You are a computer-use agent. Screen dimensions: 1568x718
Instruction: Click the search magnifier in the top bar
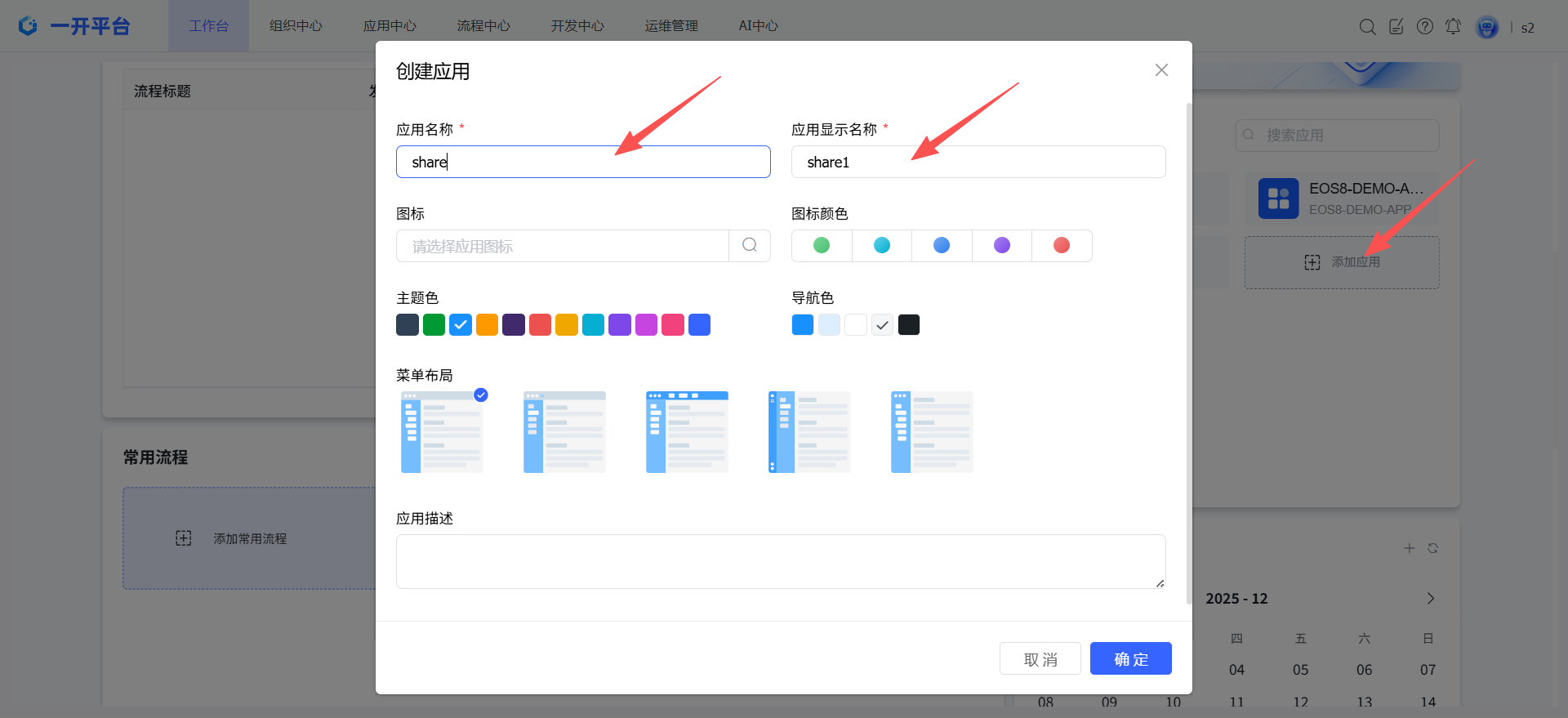1367,27
